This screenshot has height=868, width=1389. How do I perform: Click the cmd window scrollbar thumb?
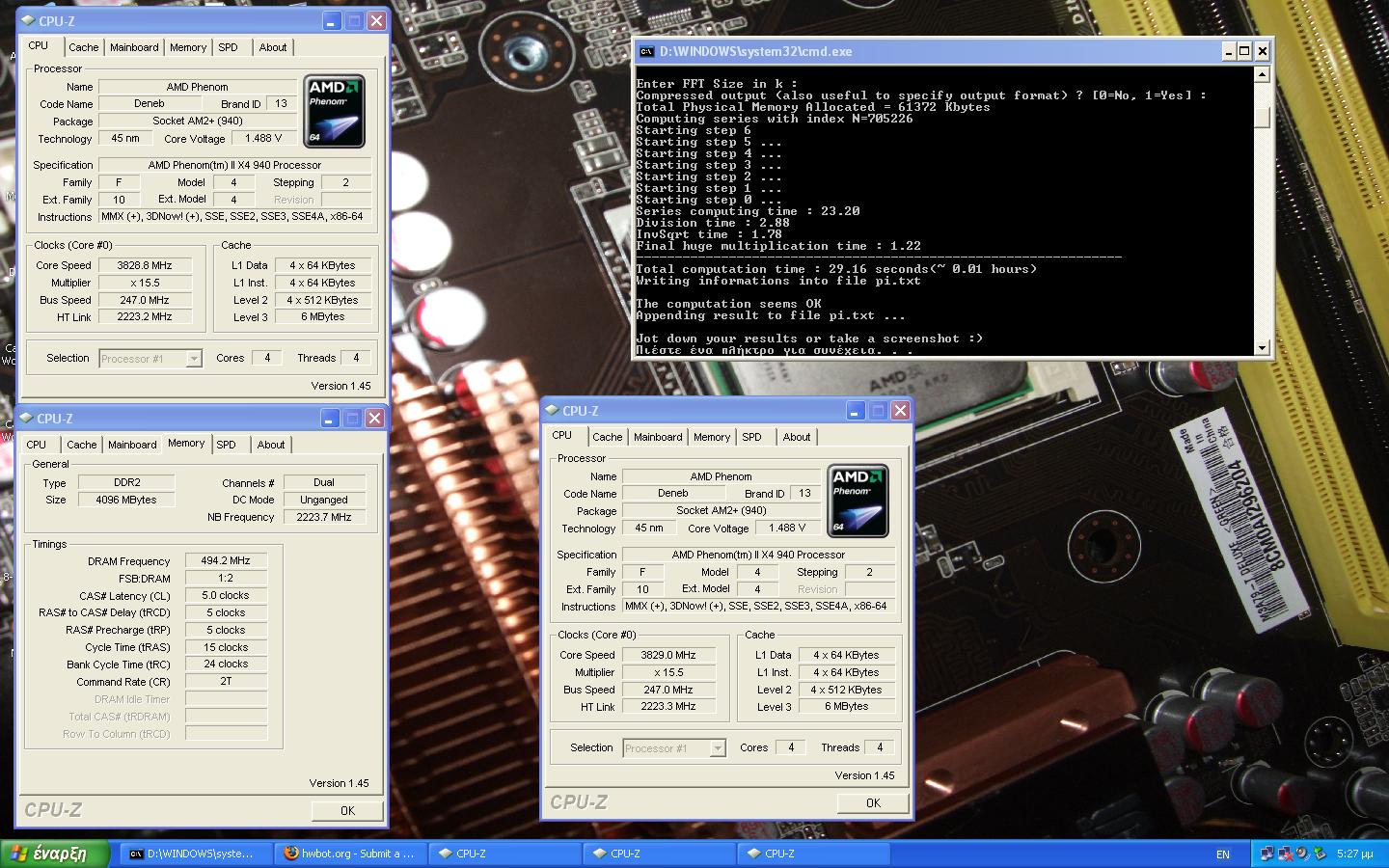pos(1262,118)
